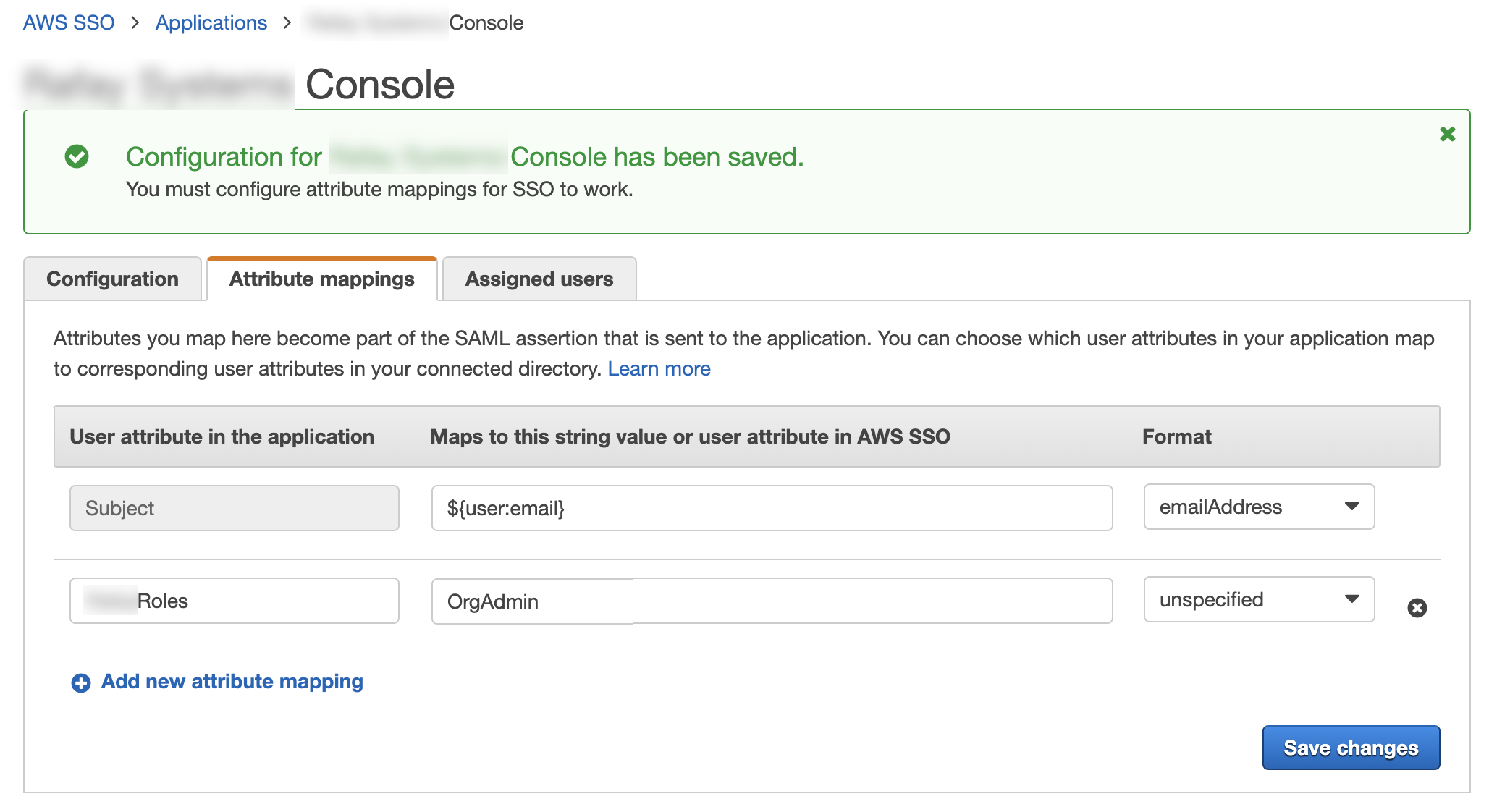This screenshot has height=812, width=1510.
Task: Remove the Roles attribute mapping row
Action: pos(1417,608)
